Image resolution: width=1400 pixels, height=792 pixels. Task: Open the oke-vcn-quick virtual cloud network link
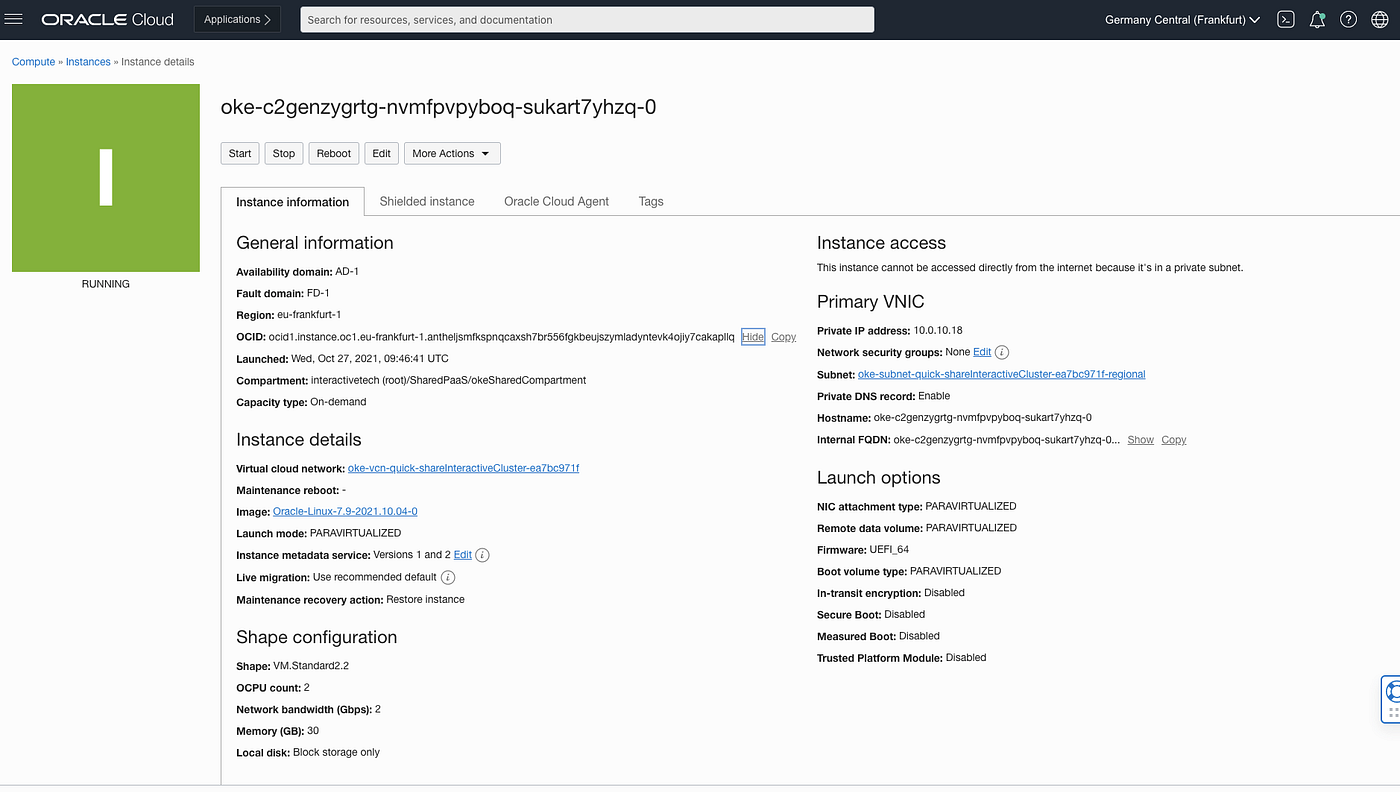click(463, 468)
